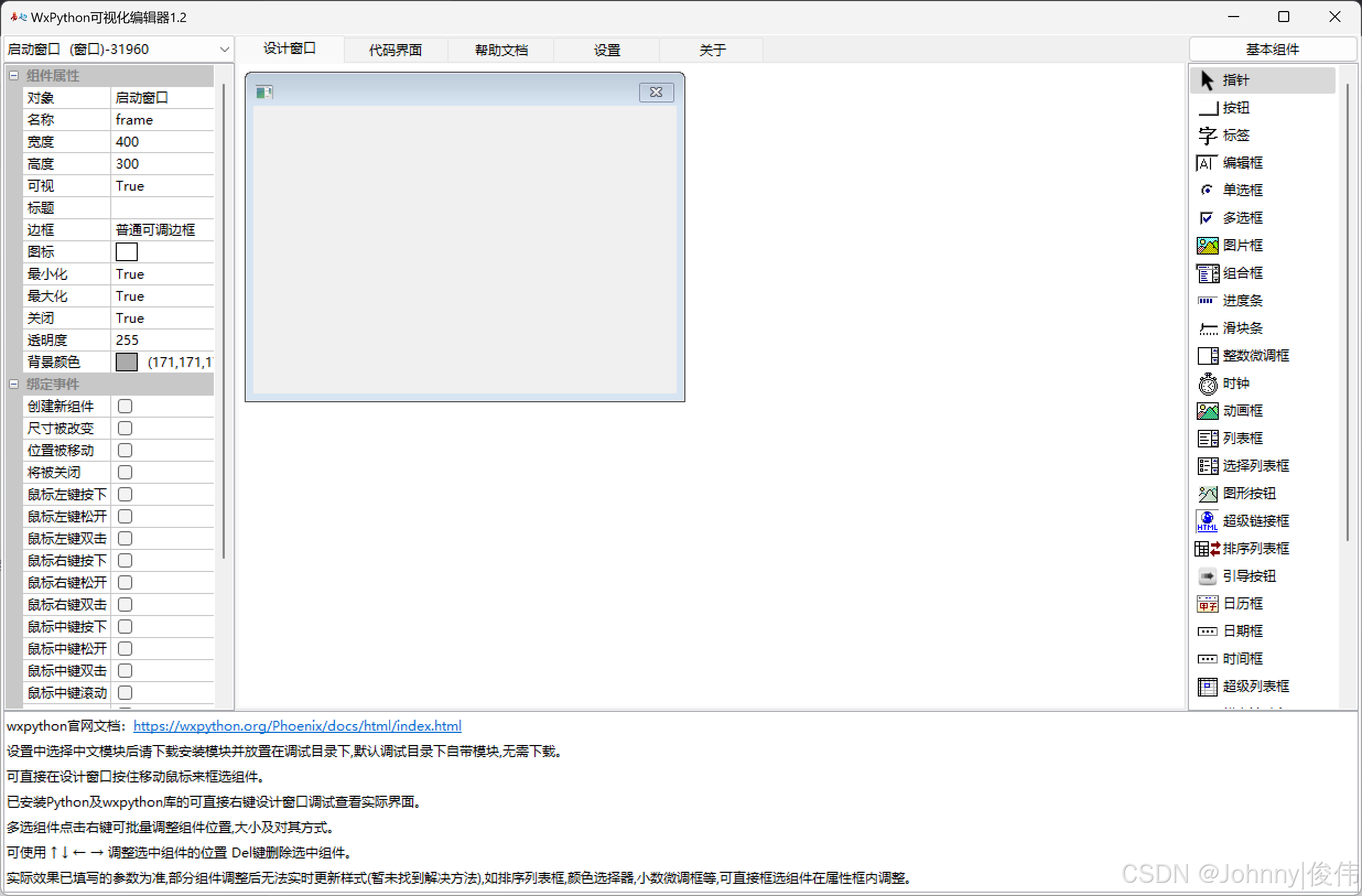Select the 超级链接框 hyperlink component
1362x896 pixels.
(x=1208, y=521)
